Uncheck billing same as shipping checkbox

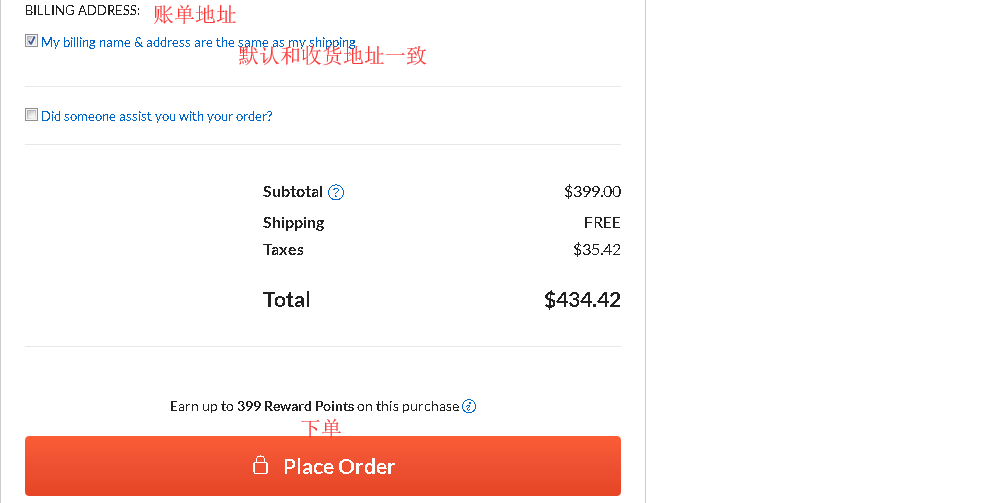pos(32,42)
